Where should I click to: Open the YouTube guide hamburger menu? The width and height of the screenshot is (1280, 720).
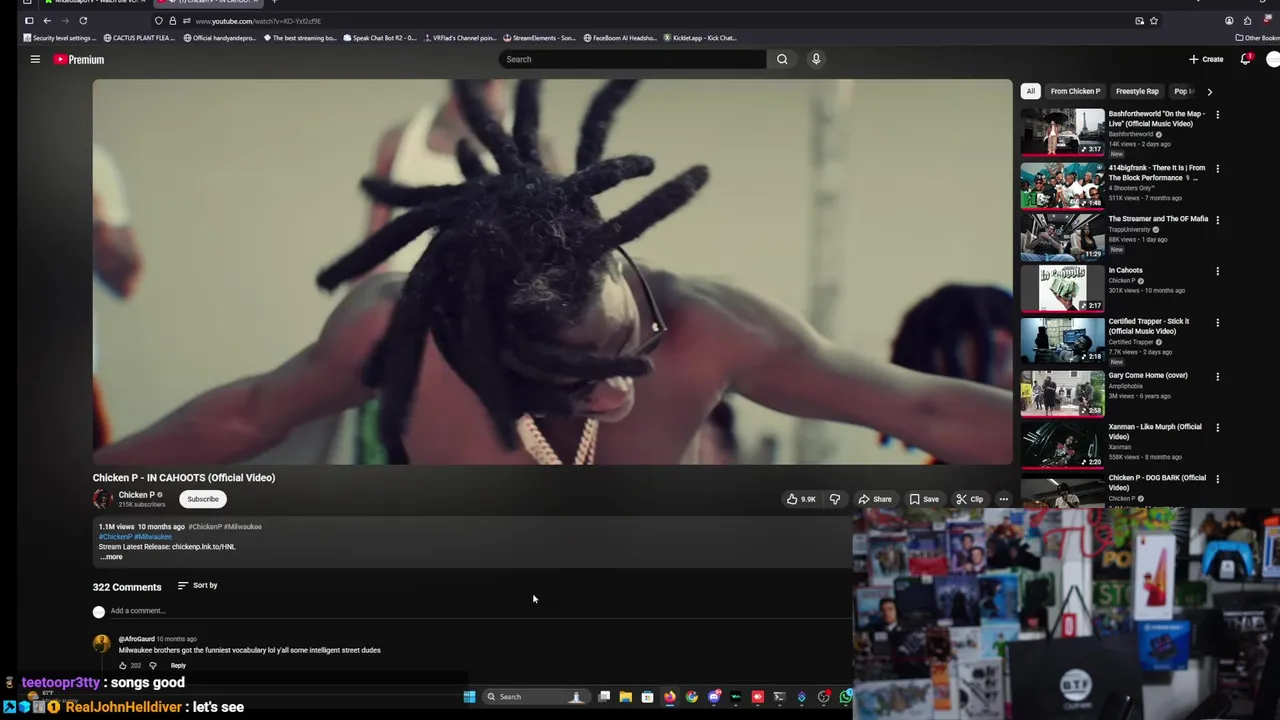tap(35, 59)
